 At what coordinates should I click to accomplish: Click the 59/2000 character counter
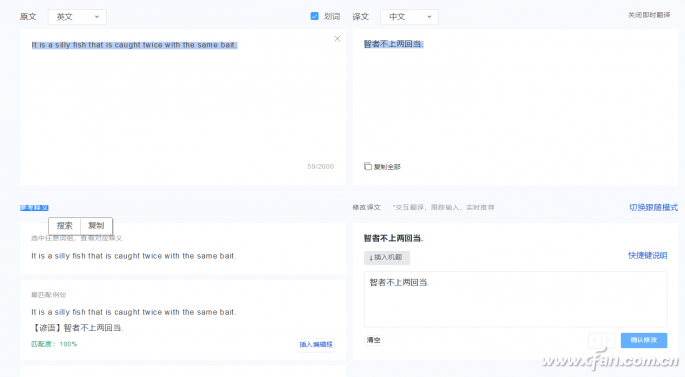coord(320,166)
